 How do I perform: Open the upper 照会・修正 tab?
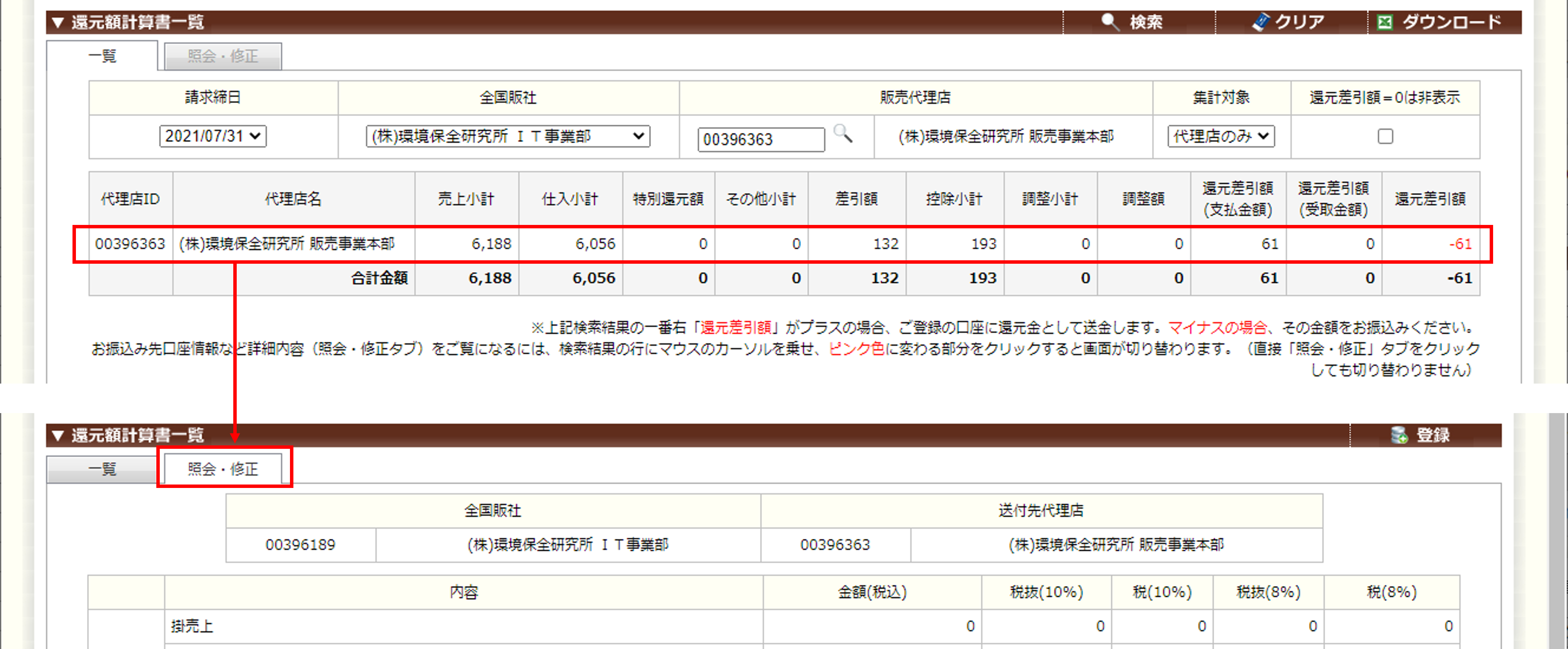(x=223, y=56)
